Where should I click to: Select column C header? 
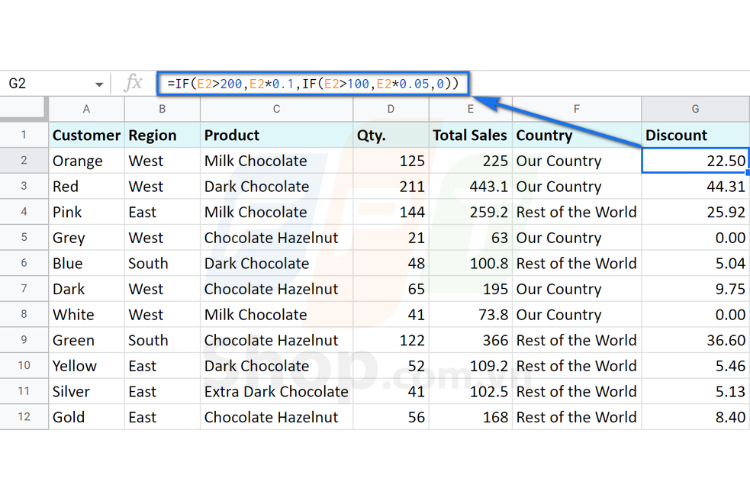(x=276, y=109)
